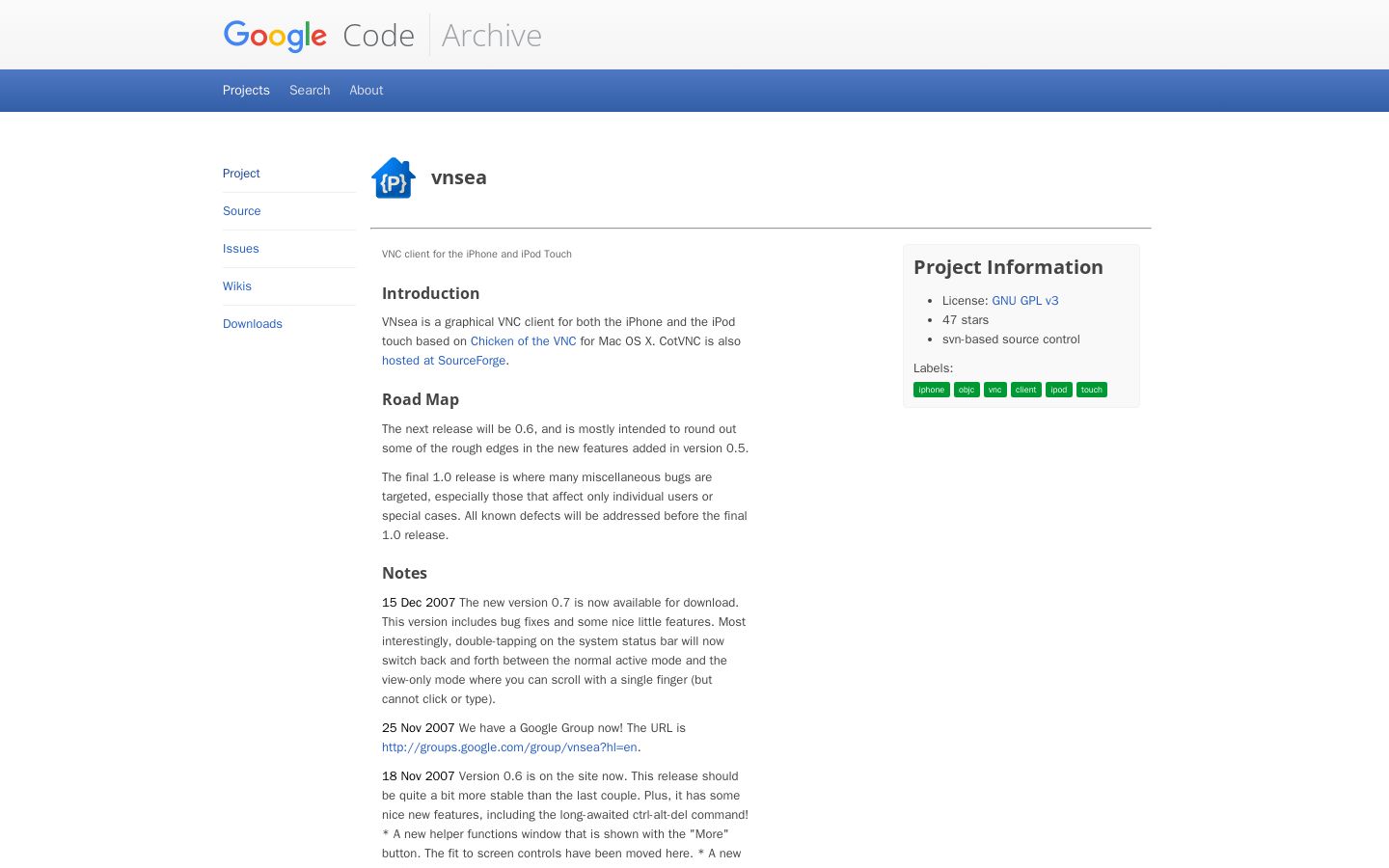Open the About nav item

pyautogui.click(x=367, y=90)
